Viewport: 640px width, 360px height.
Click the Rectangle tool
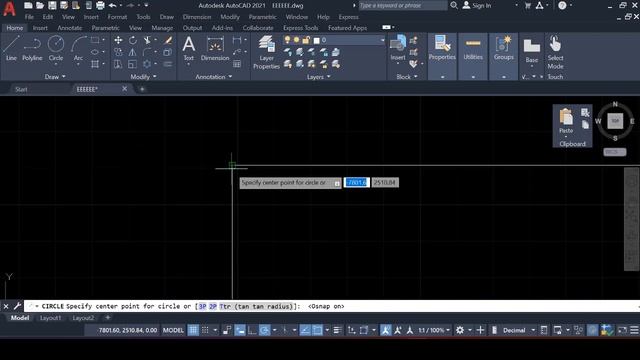95,40
